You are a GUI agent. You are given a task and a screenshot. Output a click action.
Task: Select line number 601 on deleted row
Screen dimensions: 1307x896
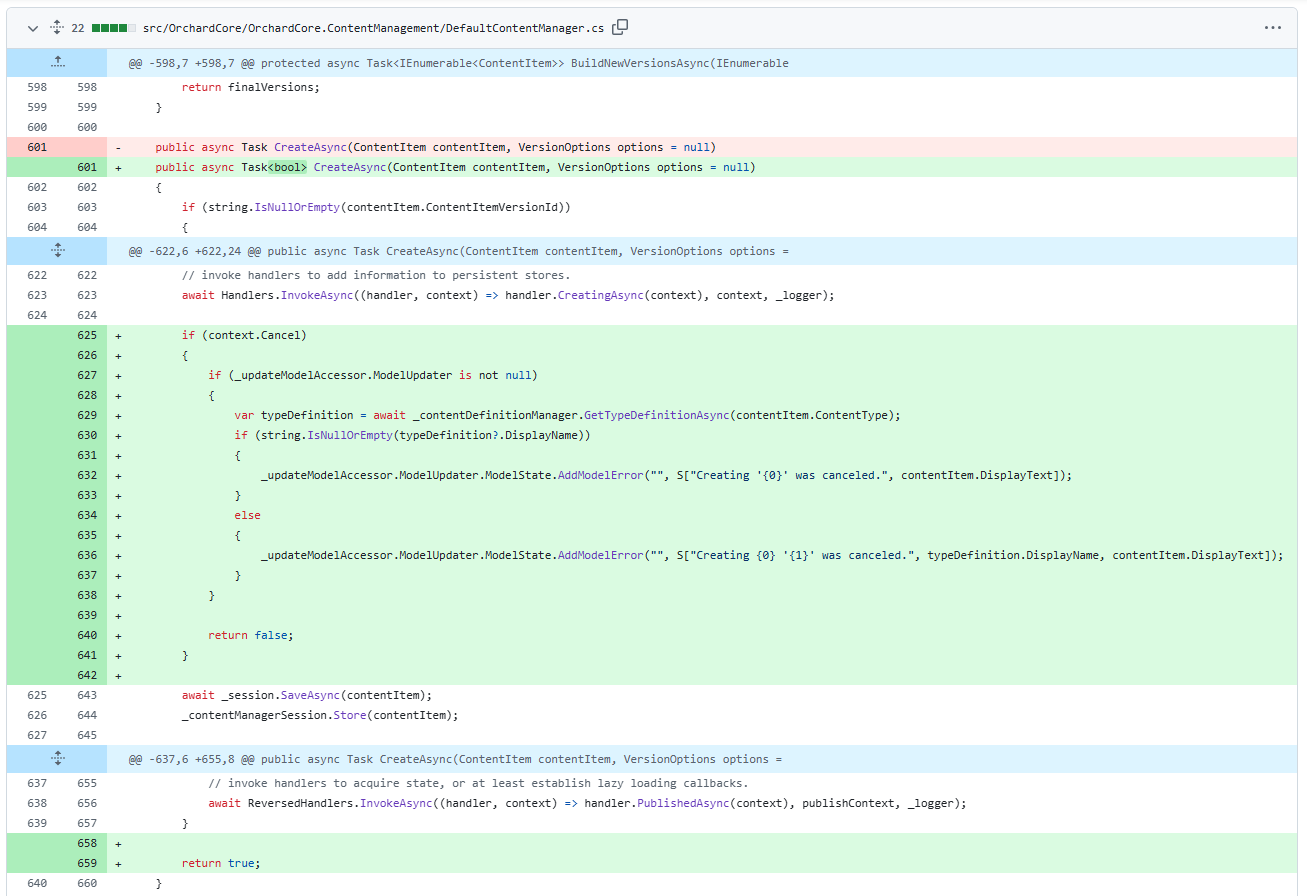(x=37, y=147)
